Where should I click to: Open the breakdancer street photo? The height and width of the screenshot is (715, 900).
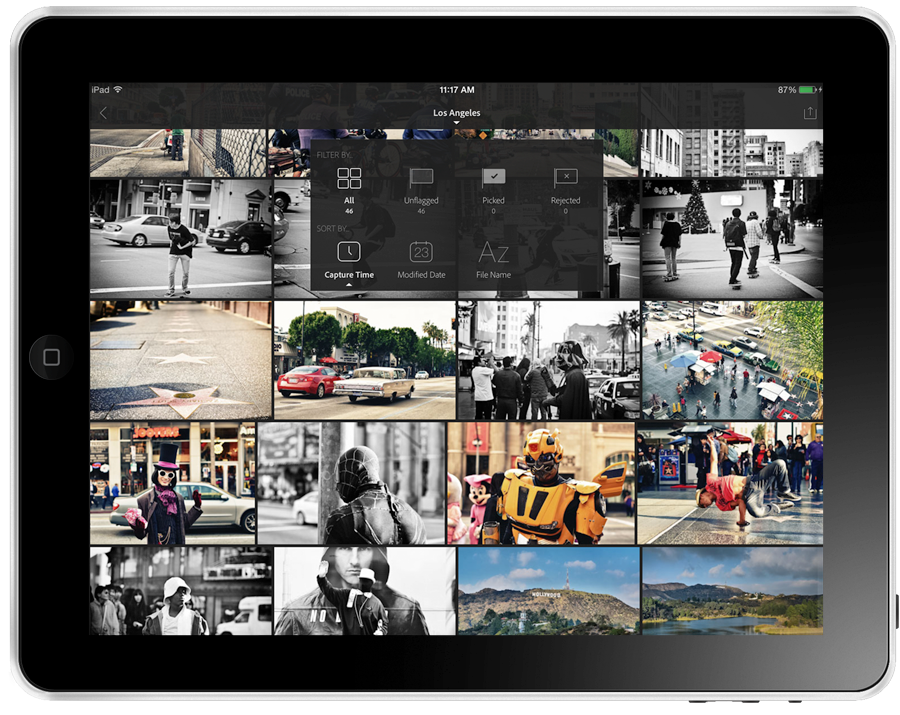pyautogui.click(x=730, y=483)
